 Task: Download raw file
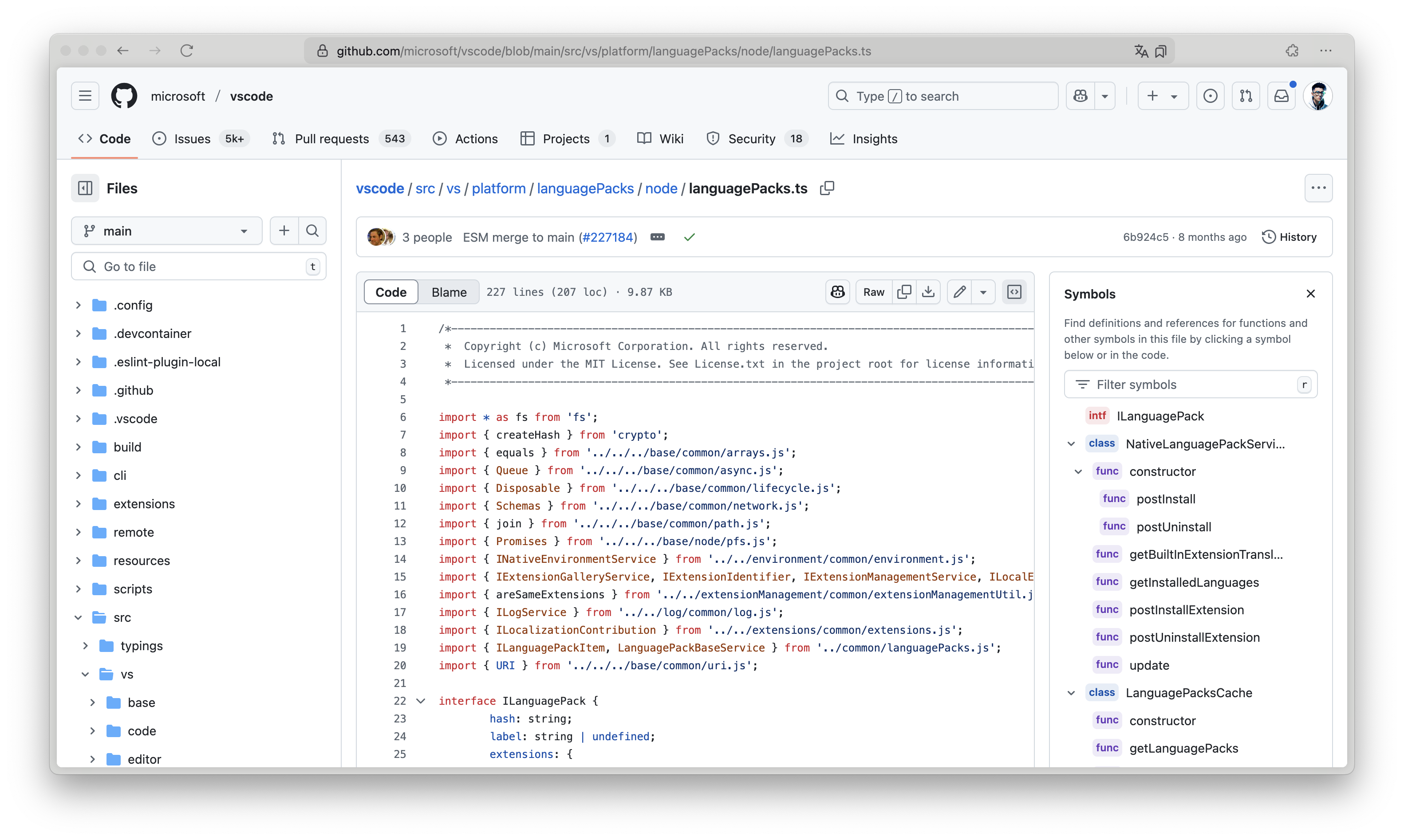pos(928,292)
